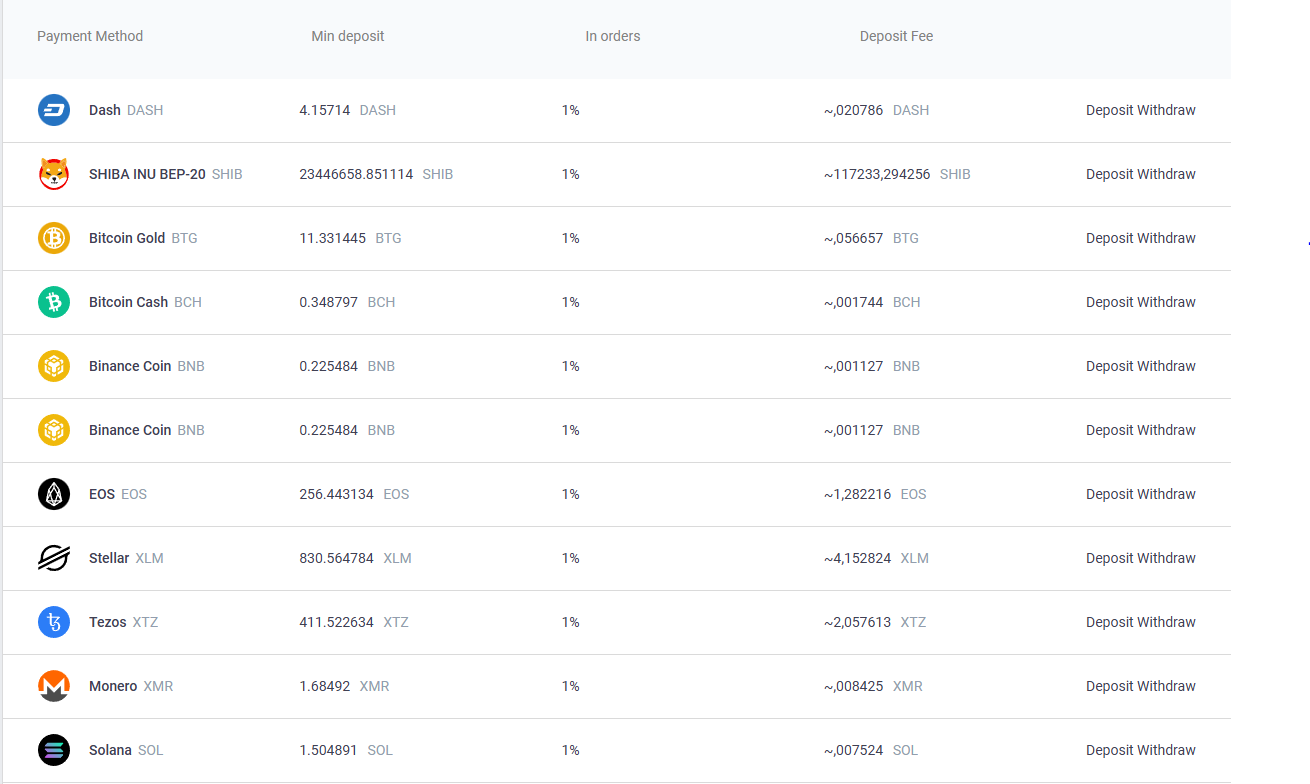Choose Withdraw for Bitcoin Cash
1310x784 pixels.
1168,302
